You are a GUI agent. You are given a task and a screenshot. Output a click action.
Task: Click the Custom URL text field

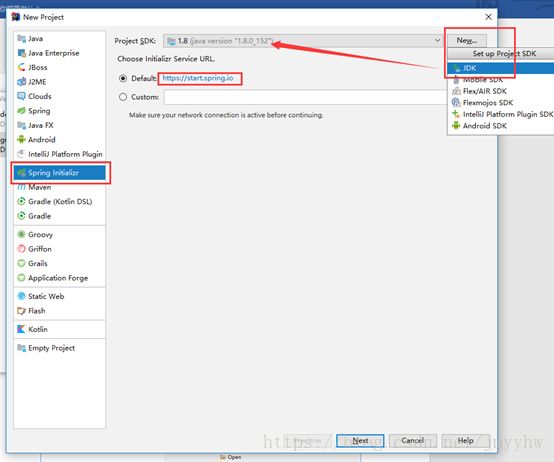pos(305,97)
